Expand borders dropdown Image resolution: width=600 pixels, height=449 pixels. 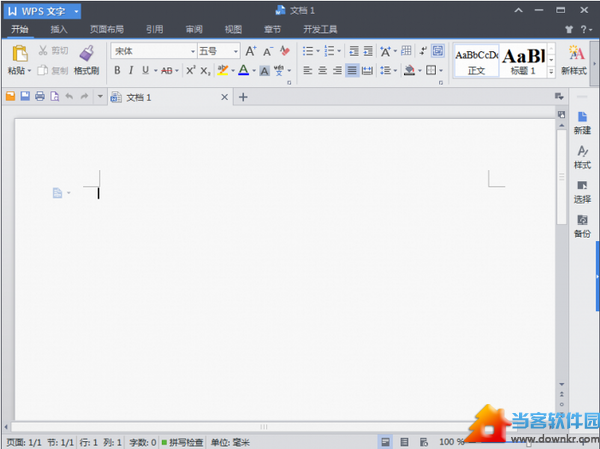[x=441, y=71]
